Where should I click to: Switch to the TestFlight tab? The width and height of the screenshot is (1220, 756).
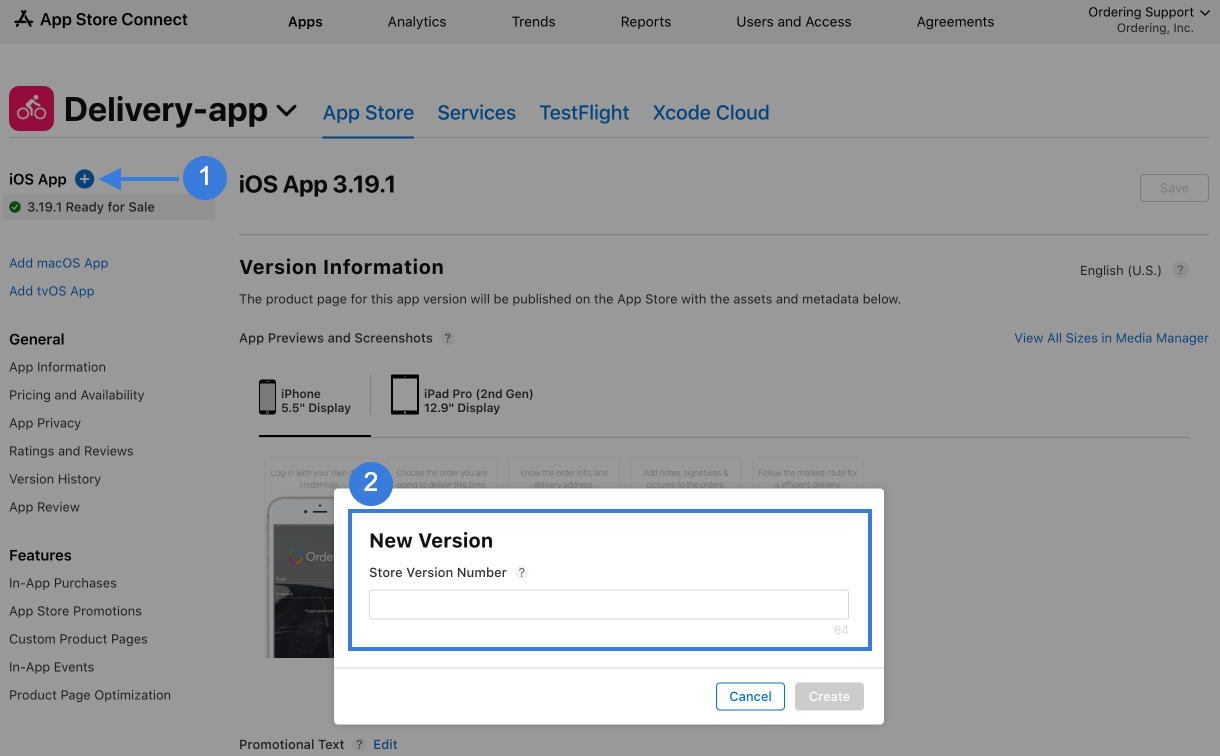click(x=584, y=113)
